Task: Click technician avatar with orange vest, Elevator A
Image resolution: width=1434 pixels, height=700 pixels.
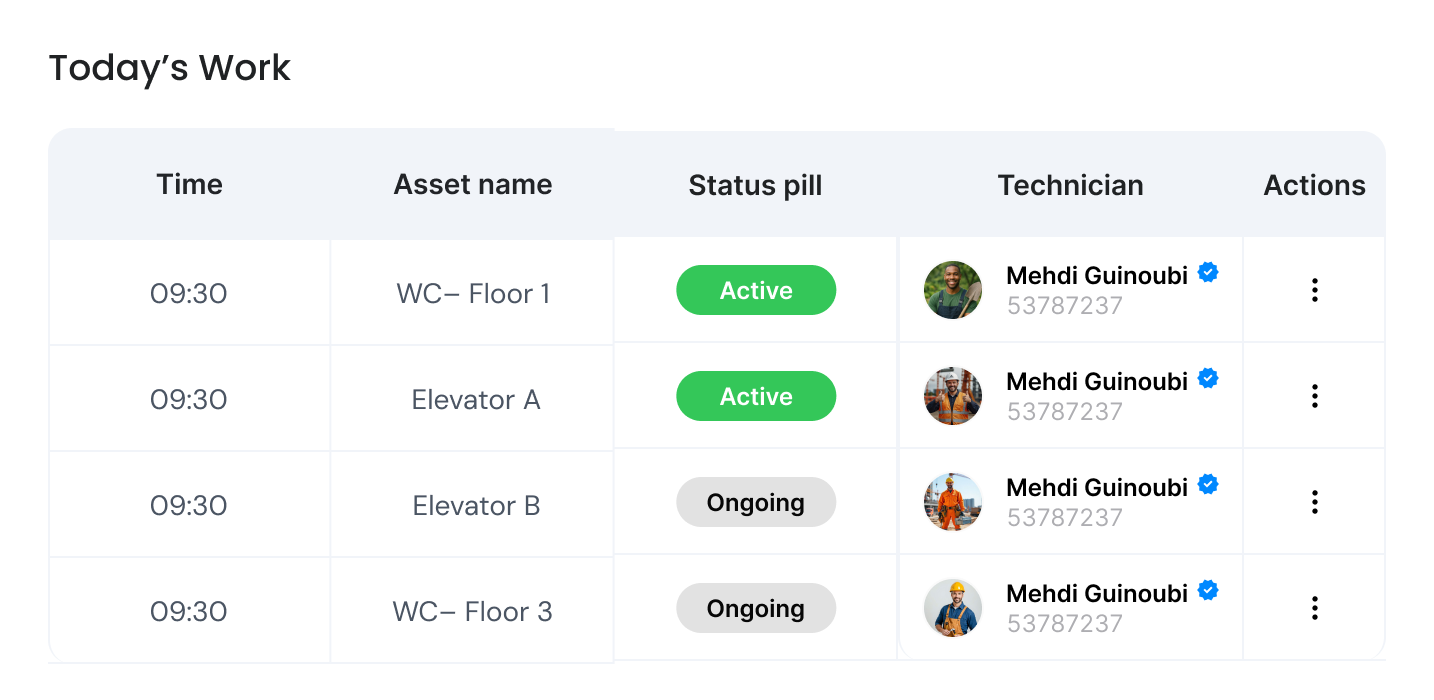Action: pyautogui.click(x=953, y=396)
